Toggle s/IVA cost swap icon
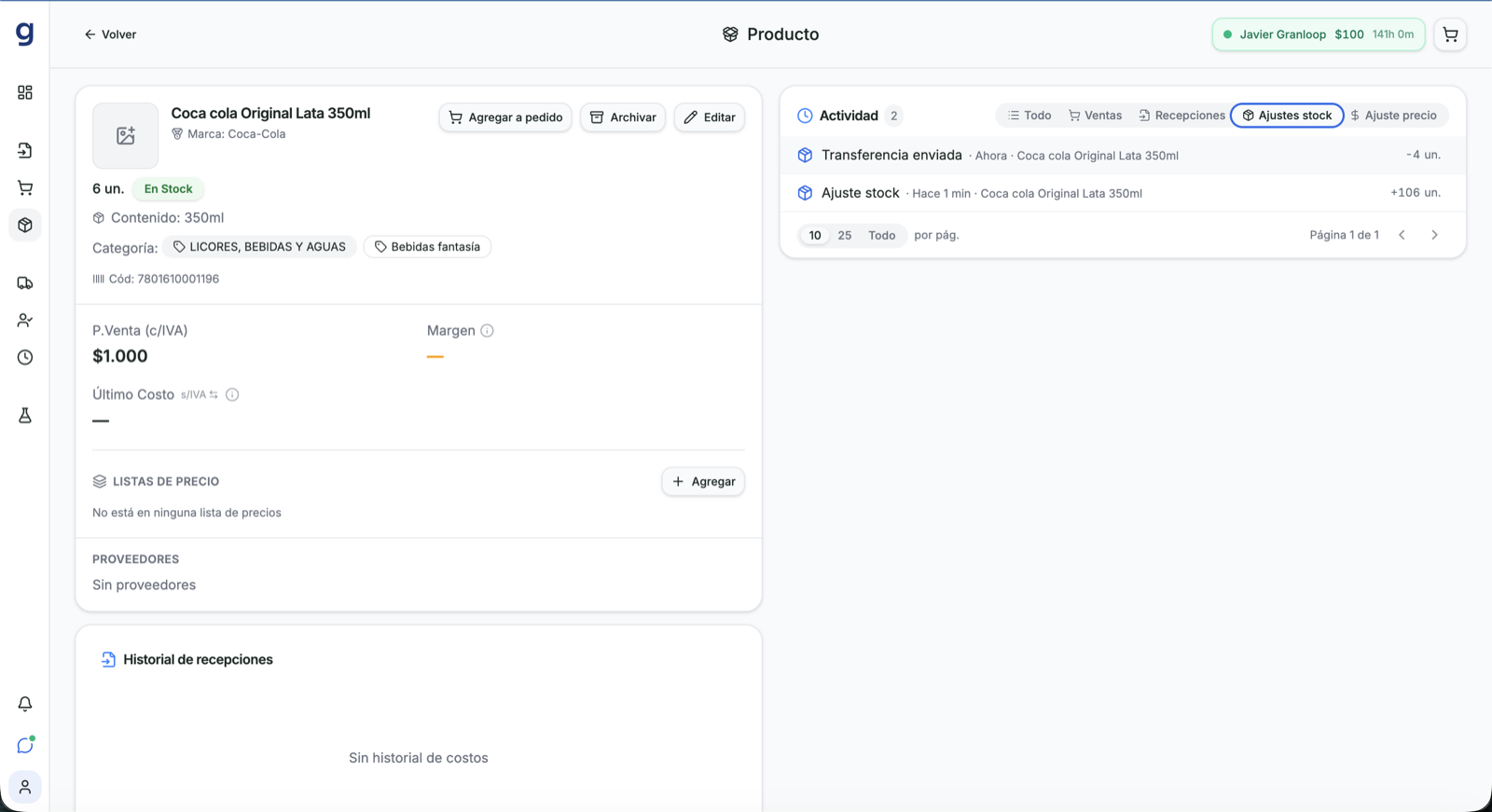The width and height of the screenshot is (1492, 812). click(214, 395)
